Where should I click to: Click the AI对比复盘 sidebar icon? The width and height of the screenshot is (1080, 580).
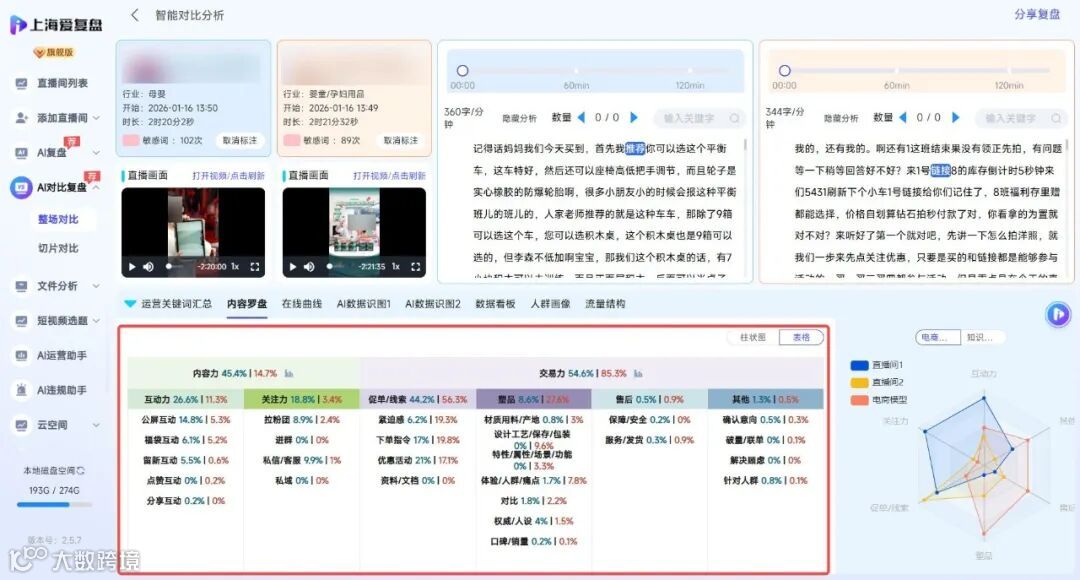click(21, 187)
